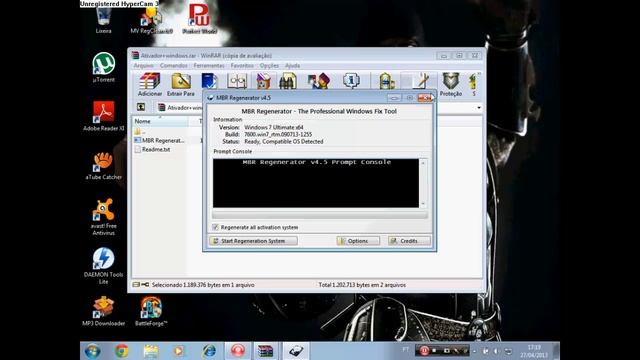Expand the WinRAR archive path dropdown arrow
The width and height of the screenshot is (640, 360).
click(479, 108)
